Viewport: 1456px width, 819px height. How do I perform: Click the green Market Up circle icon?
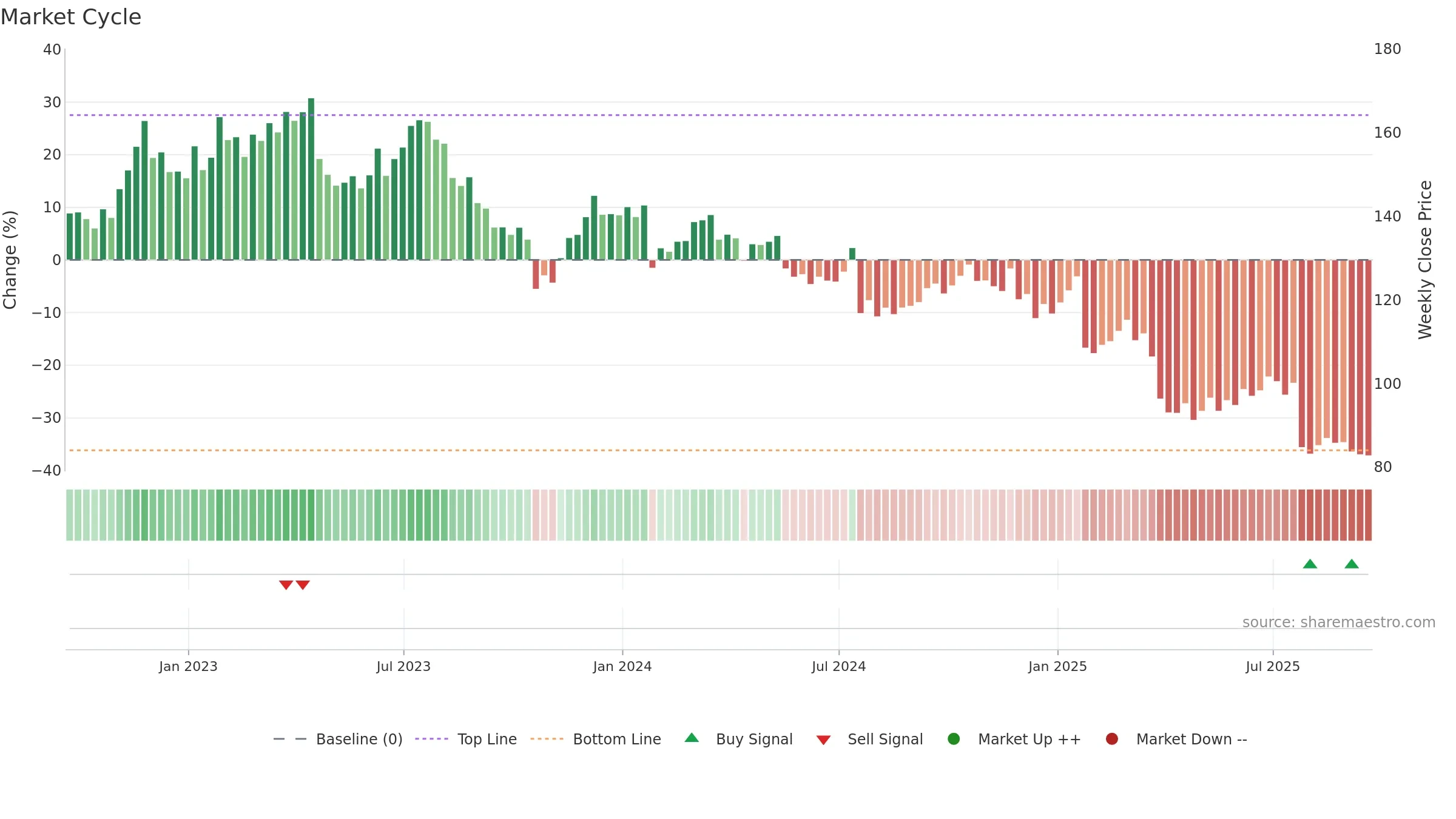pos(954,739)
